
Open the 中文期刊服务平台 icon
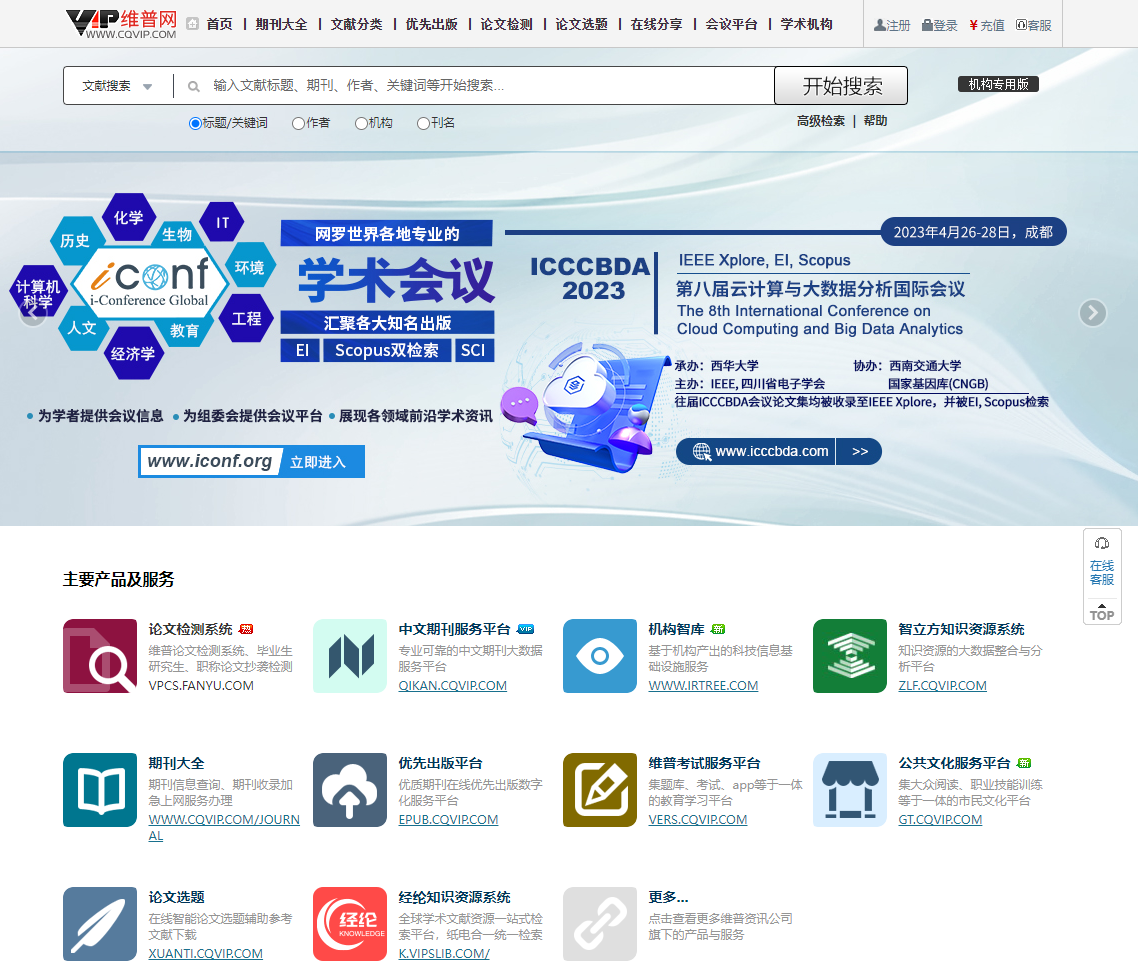pyautogui.click(x=350, y=655)
